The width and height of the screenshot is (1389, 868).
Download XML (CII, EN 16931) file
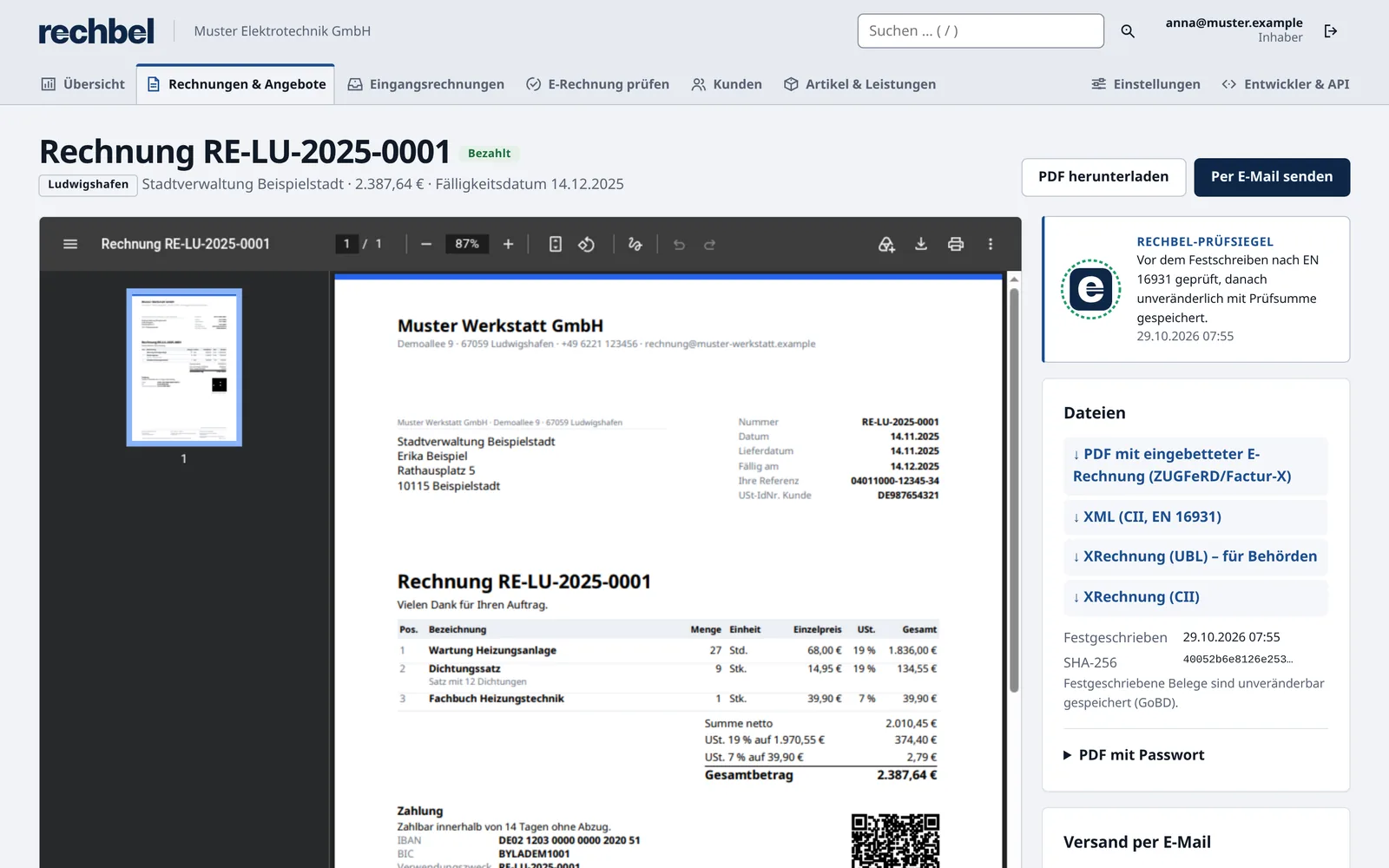[x=1195, y=516]
